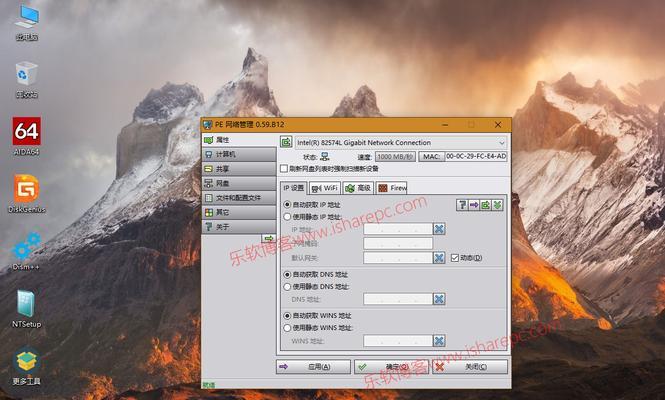Screen dimensions: 665x400
Task: Select 自动获取 IP 地址 radio button
Action: tap(288, 205)
